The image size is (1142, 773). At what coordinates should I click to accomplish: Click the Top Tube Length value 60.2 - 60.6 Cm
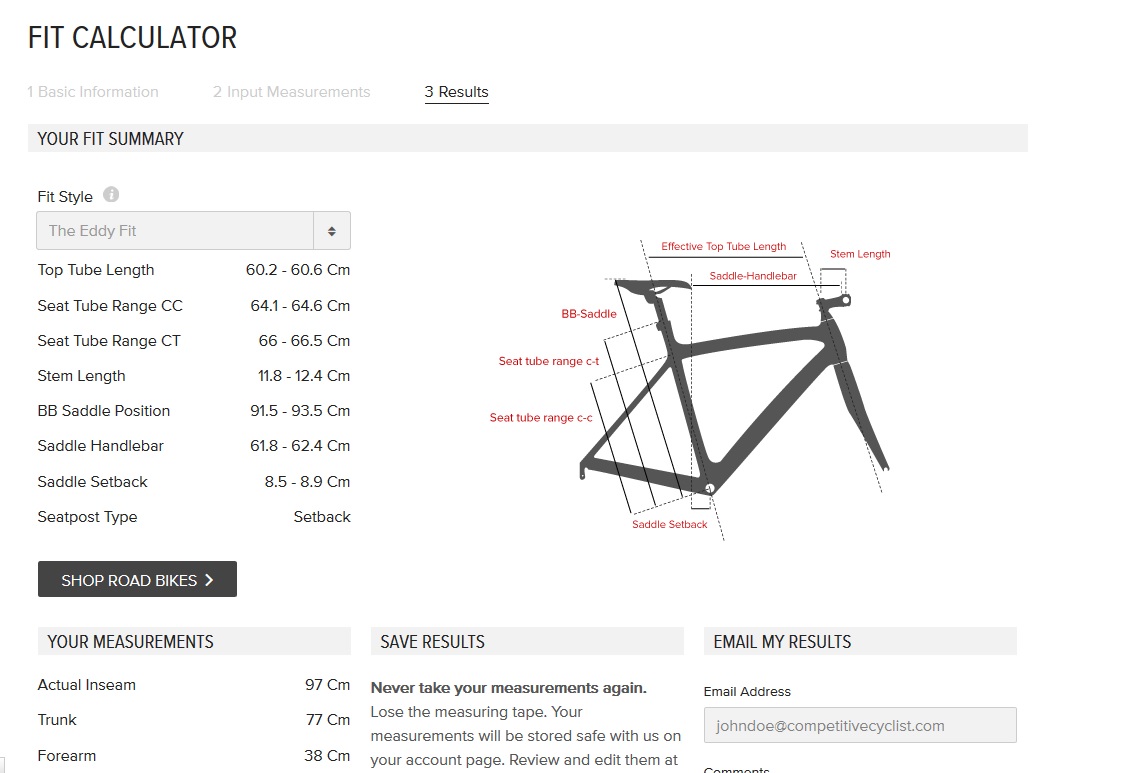(298, 270)
